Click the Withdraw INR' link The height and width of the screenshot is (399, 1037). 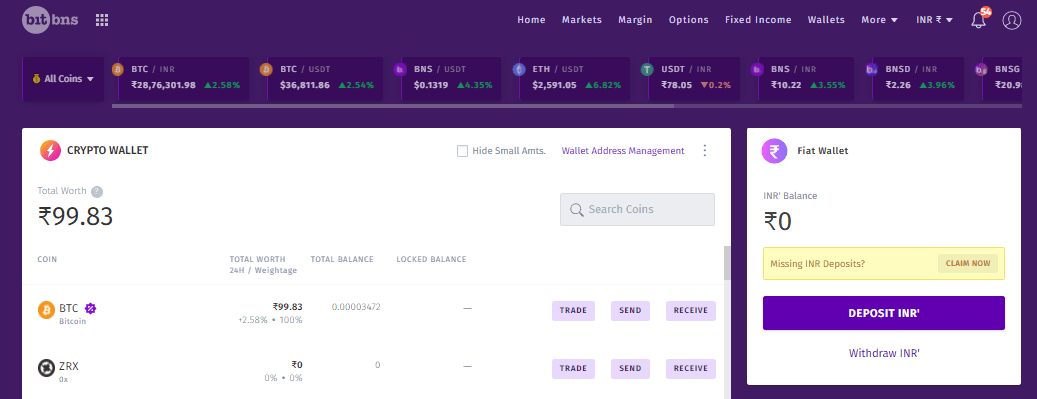click(884, 353)
